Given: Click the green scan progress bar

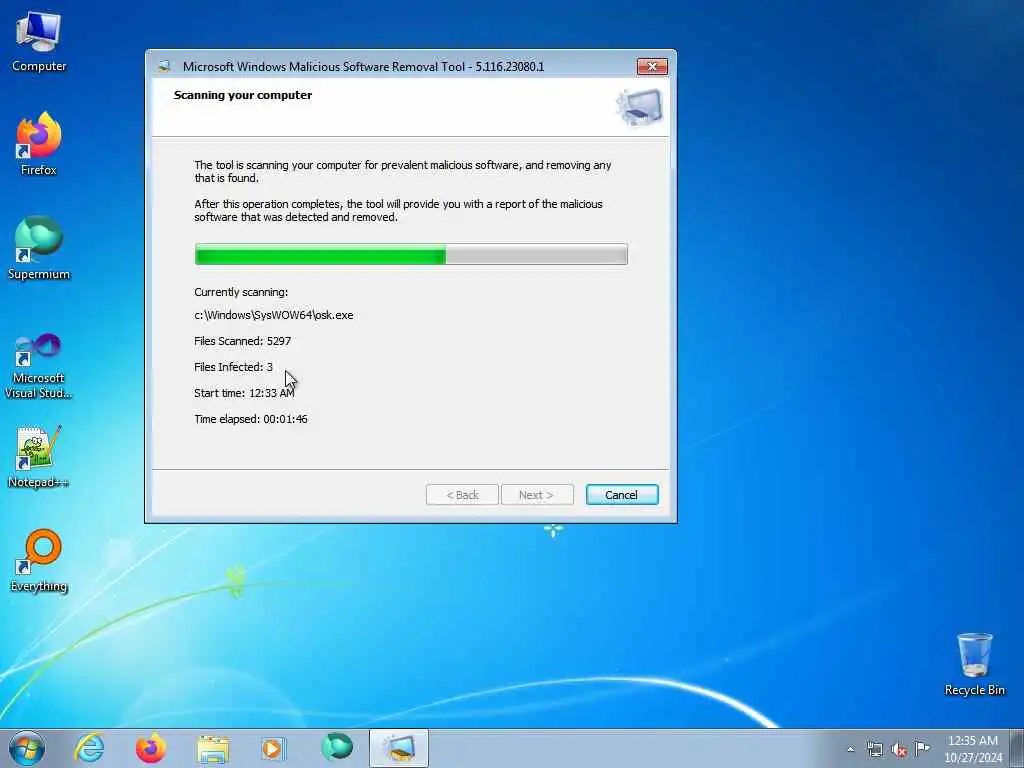Looking at the screenshot, I should (411, 254).
